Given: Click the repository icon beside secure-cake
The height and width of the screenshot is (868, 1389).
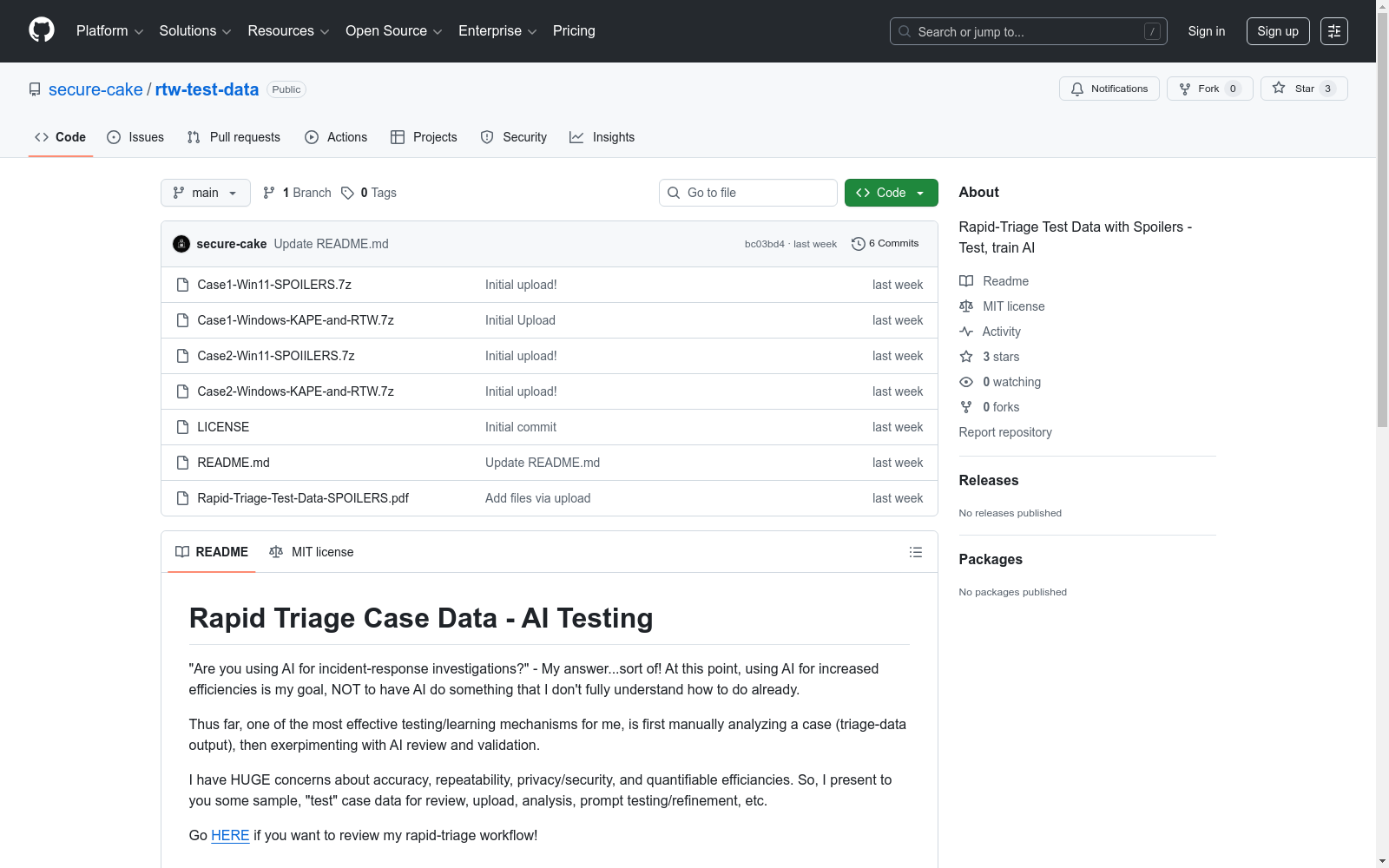Looking at the screenshot, I should tap(35, 89).
